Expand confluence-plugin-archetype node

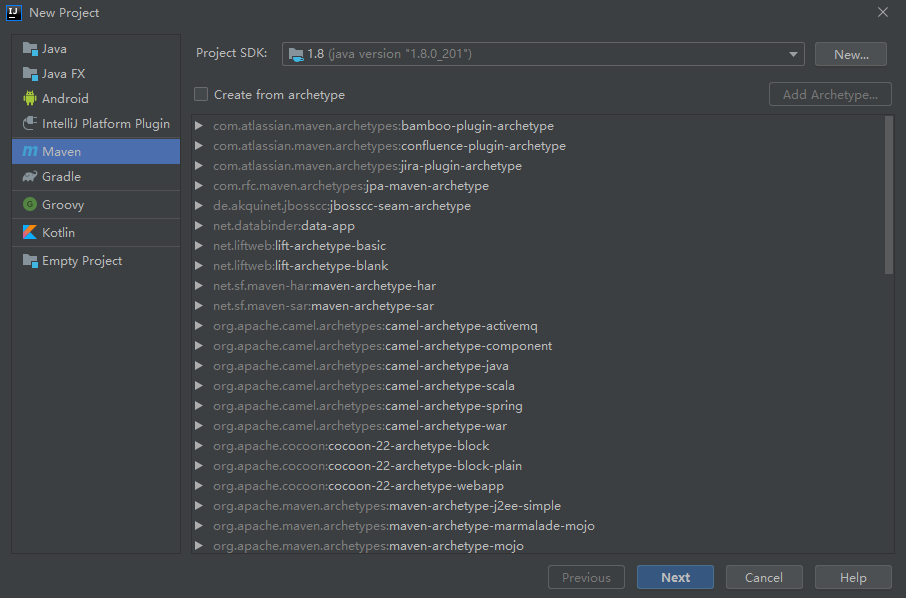pyautogui.click(x=199, y=146)
